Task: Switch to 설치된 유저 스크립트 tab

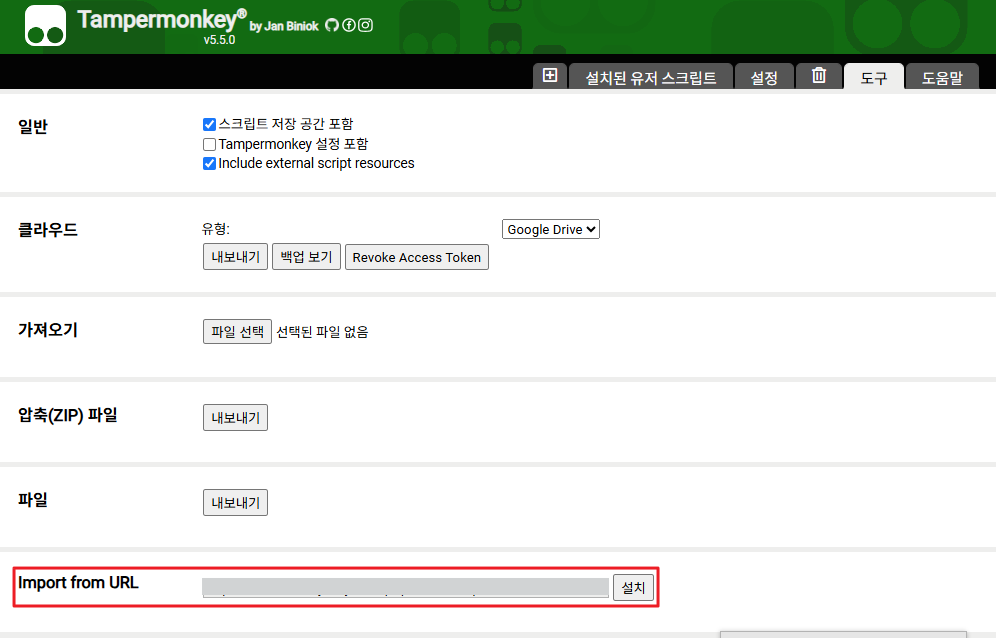Action: pyautogui.click(x=650, y=78)
